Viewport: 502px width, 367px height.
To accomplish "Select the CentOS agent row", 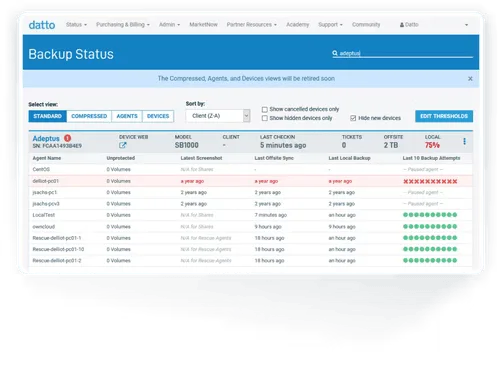I will (x=250, y=170).
